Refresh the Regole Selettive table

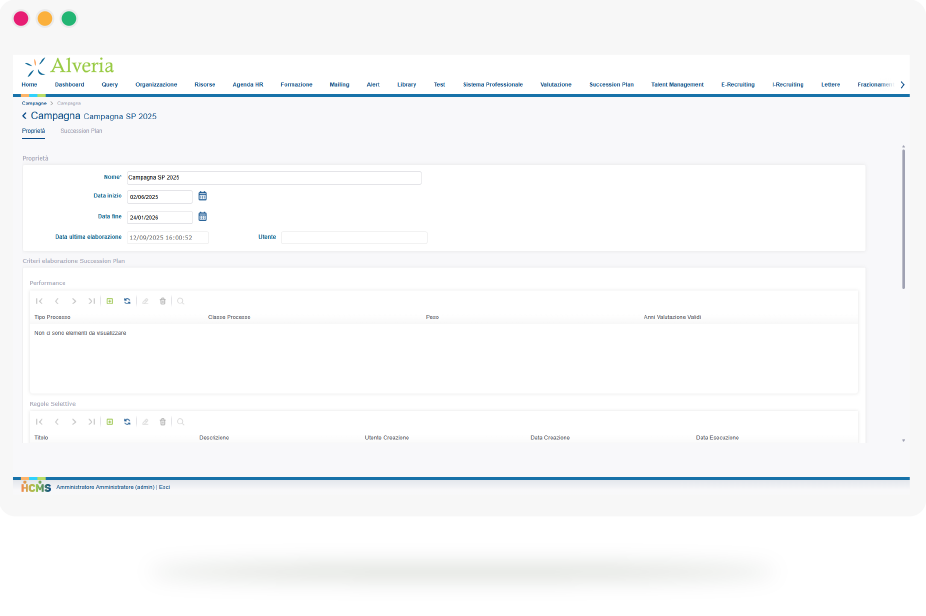pos(127,422)
